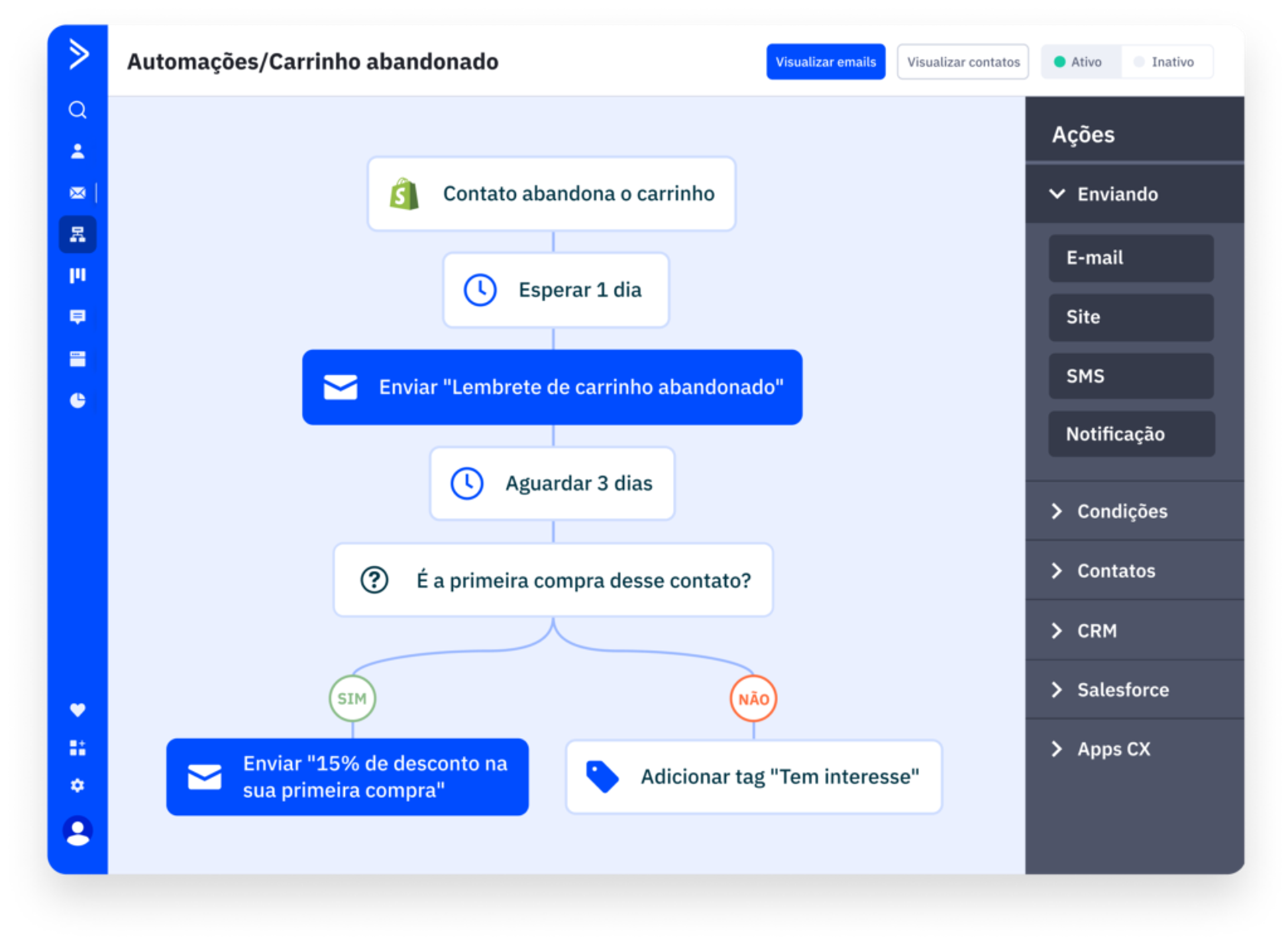Select the Esperar 1 dia step

pyautogui.click(x=555, y=290)
